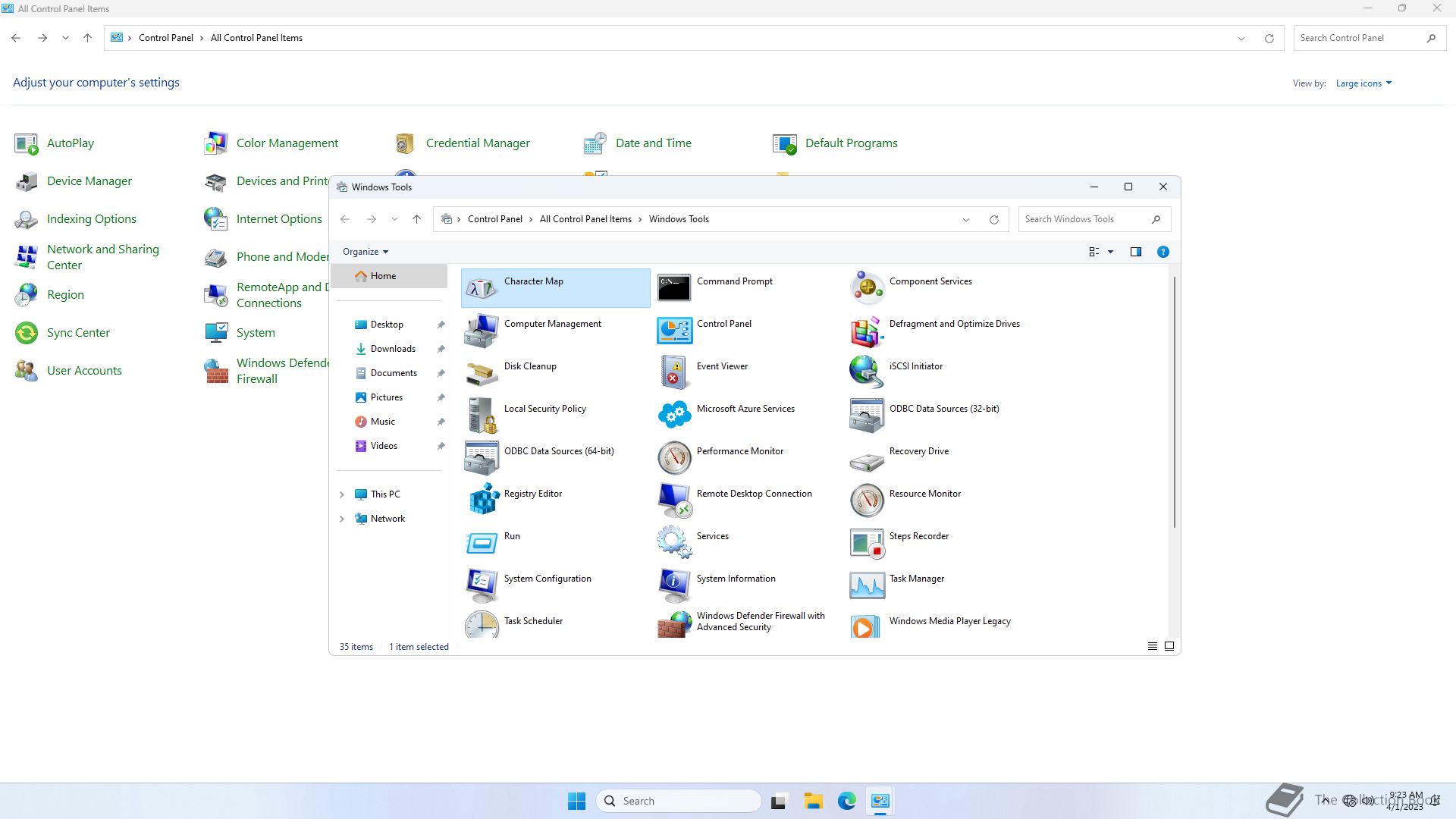The image size is (1456, 819).
Task: Go up one level in Windows Tools
Action: [416, 219]
